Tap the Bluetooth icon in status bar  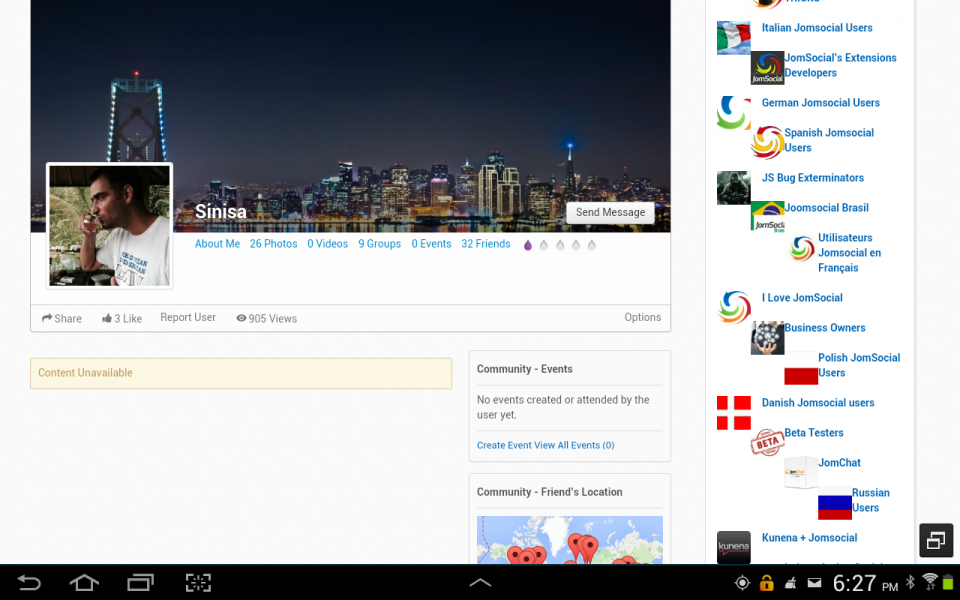point(910,582)
